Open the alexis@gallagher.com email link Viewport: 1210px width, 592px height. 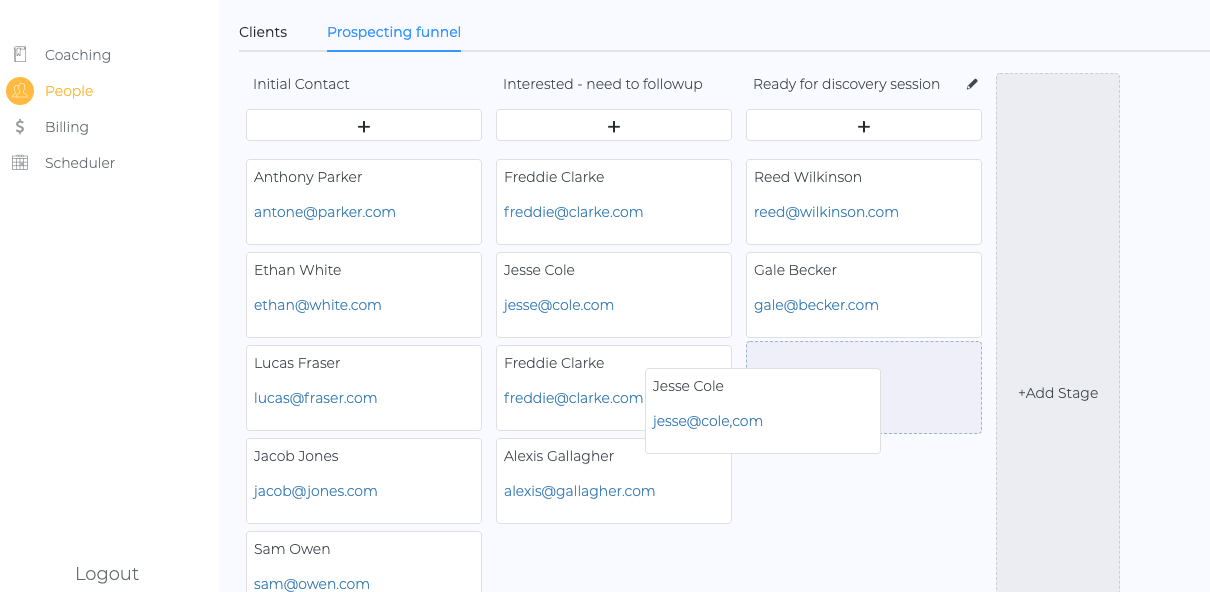[579, 491]
